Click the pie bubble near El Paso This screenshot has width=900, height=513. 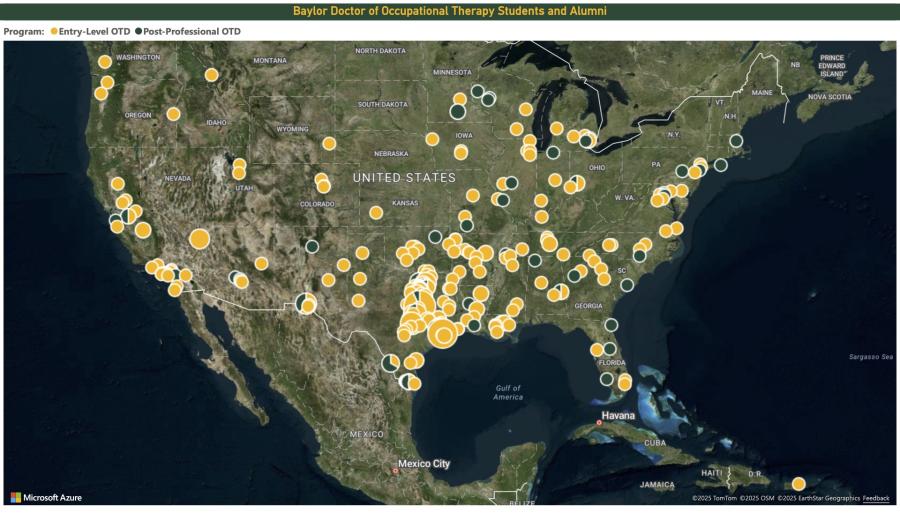tap(306, 302)
